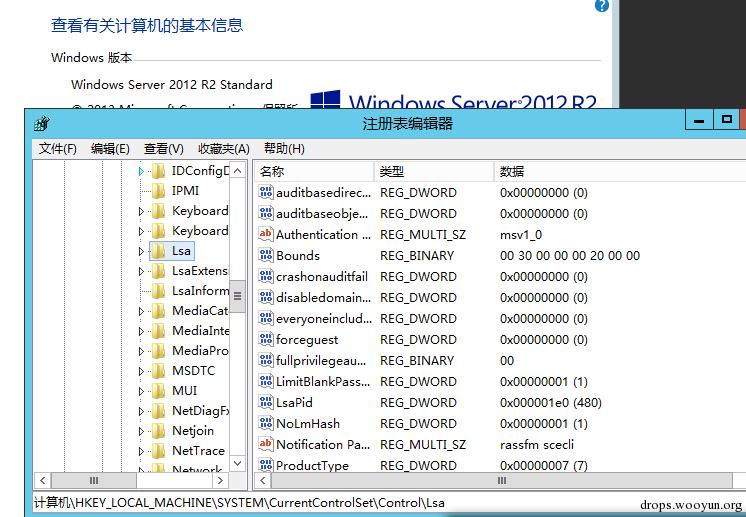
Task: Select the NoLmHash value name
Action: 308,423
